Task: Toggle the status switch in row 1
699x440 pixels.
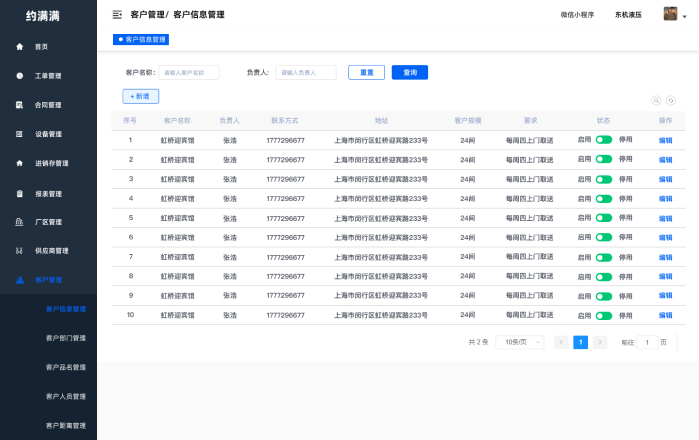Action: tap(604, 140)
